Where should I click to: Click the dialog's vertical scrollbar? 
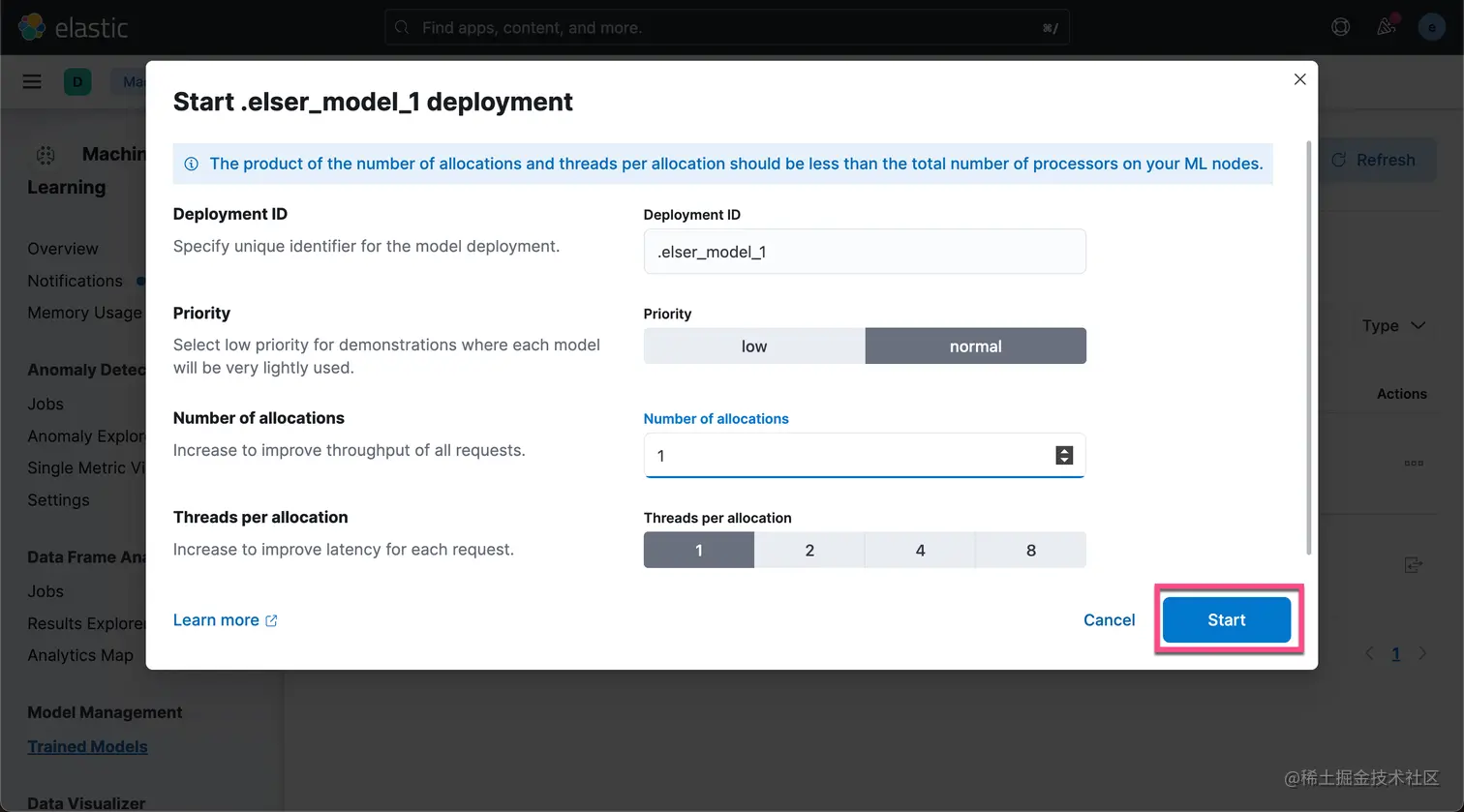1309,348
